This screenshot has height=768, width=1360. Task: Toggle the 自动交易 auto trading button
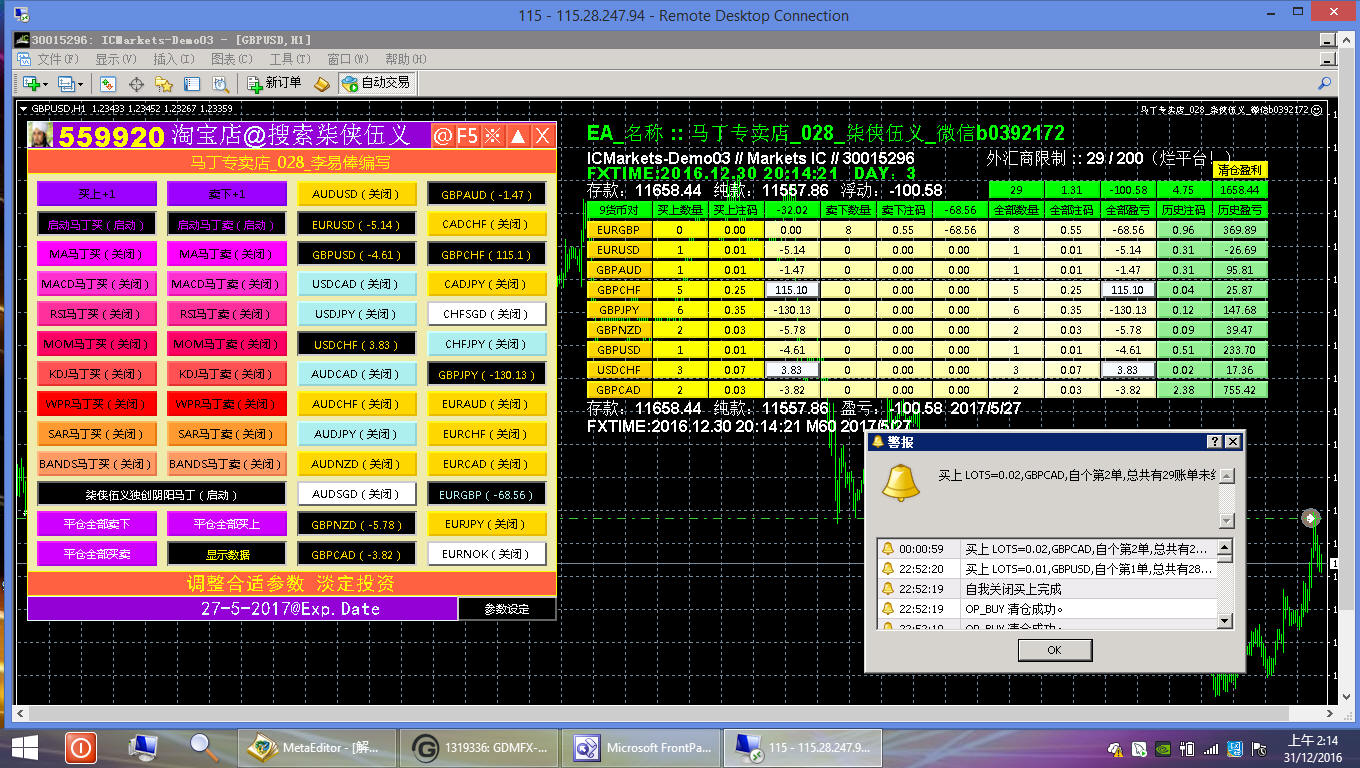tap(376, 83)
